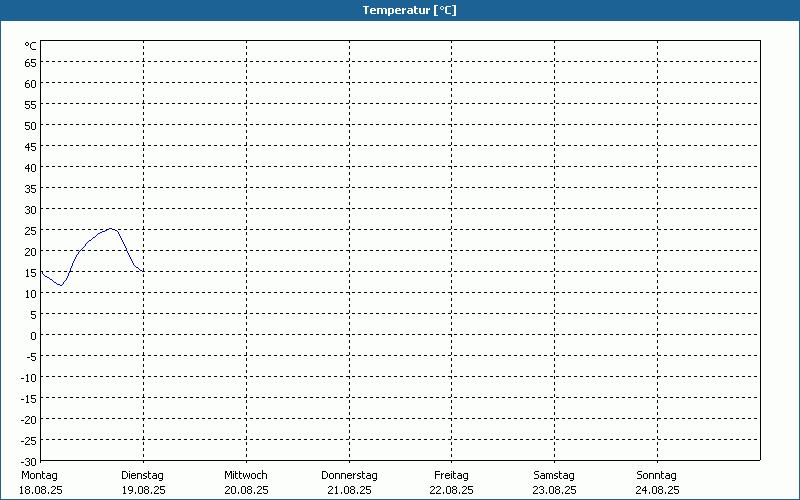Image resolution: width=800 pixels, height=500 pixels.
Task: Click the 21.08.25 date label
Action: tap(349, 491)
